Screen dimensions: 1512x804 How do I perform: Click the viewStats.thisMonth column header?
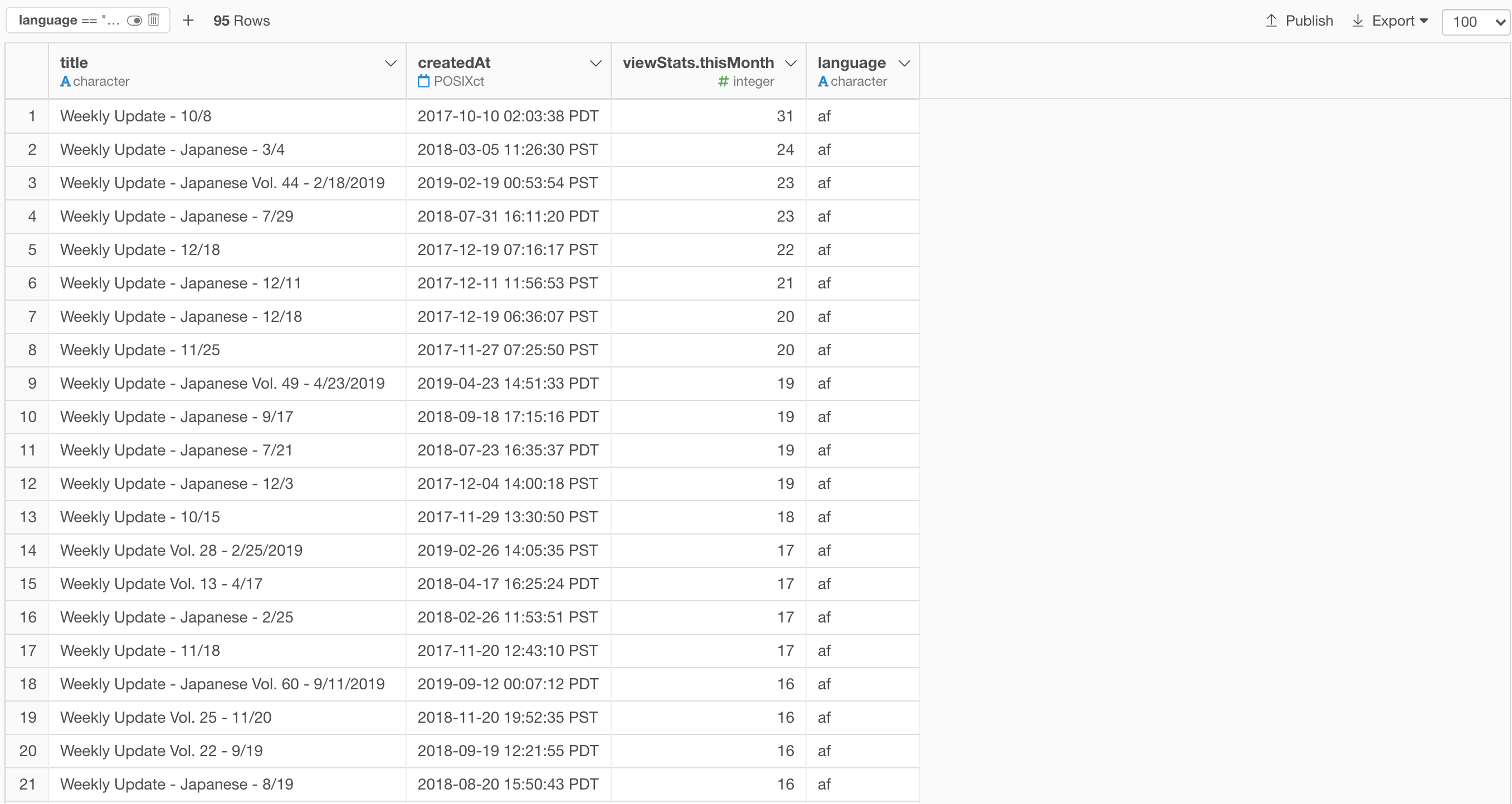(698, 63)
